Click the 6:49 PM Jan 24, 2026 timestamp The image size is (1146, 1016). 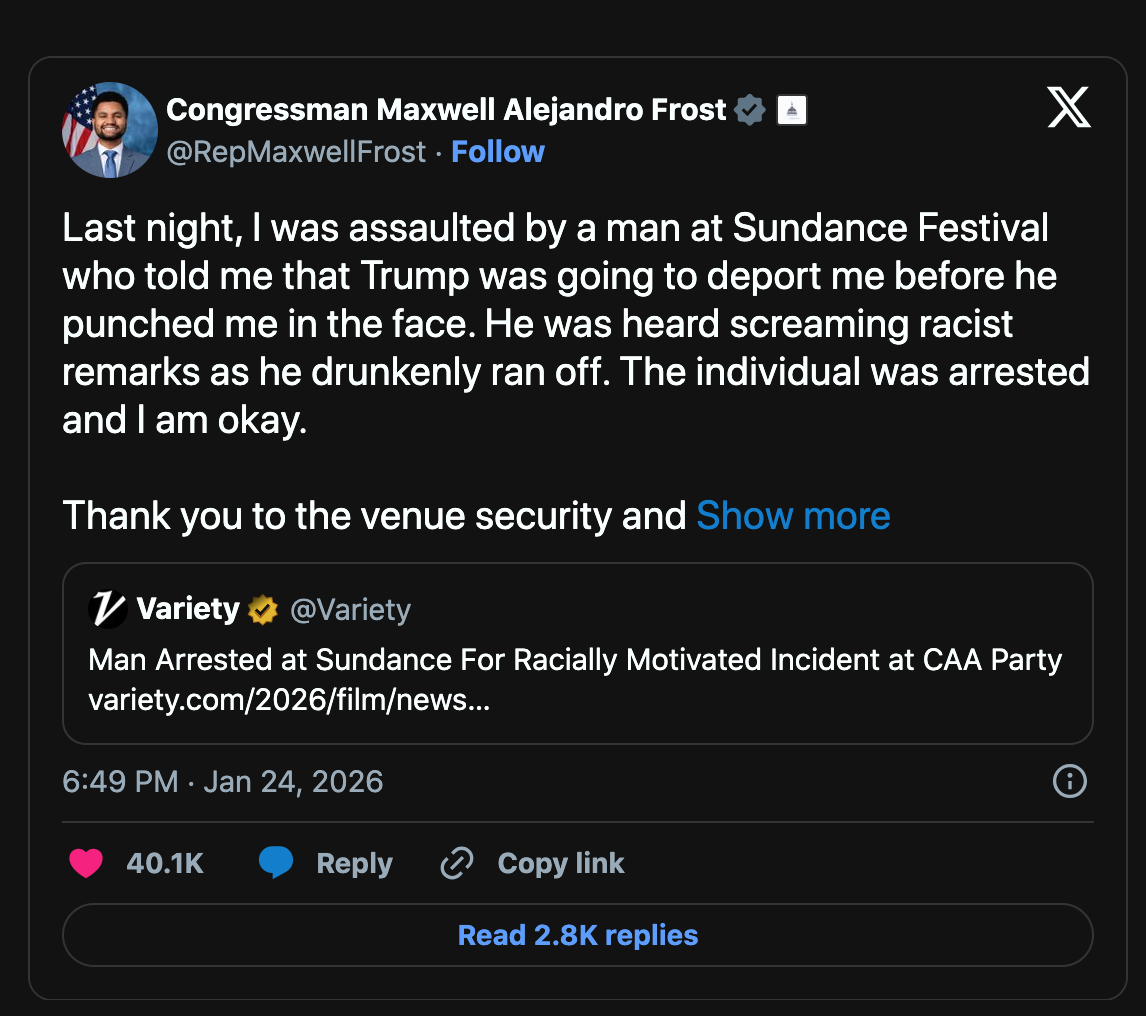click(x=223, y=781)
